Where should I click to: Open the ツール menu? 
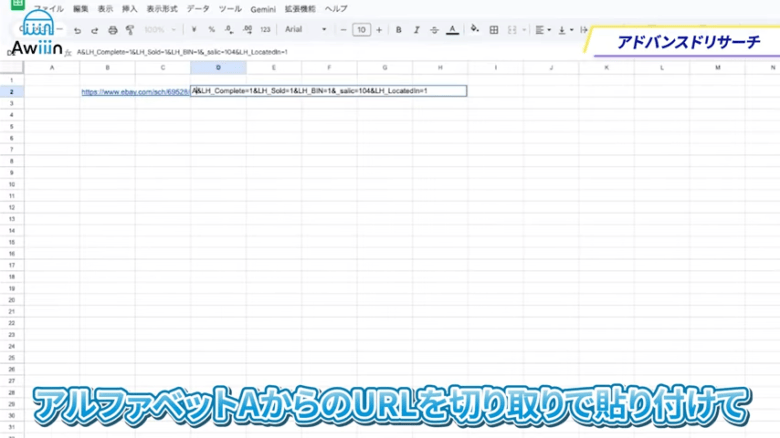230,9
